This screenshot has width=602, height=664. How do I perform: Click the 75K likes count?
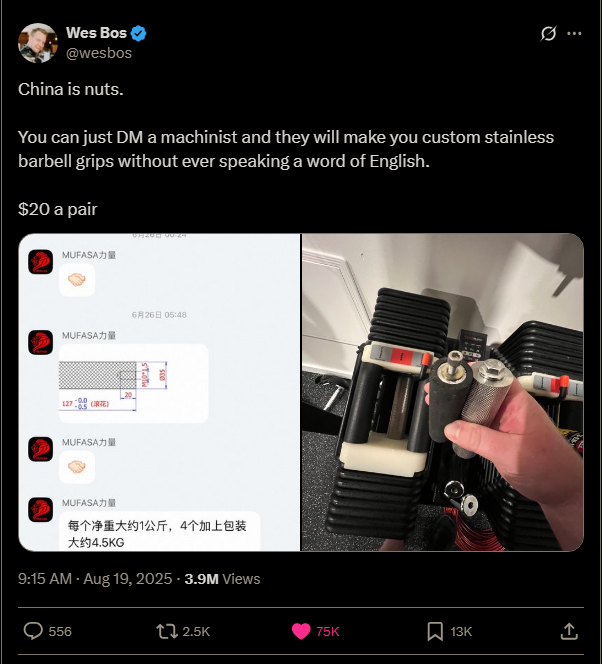(328, 631)
